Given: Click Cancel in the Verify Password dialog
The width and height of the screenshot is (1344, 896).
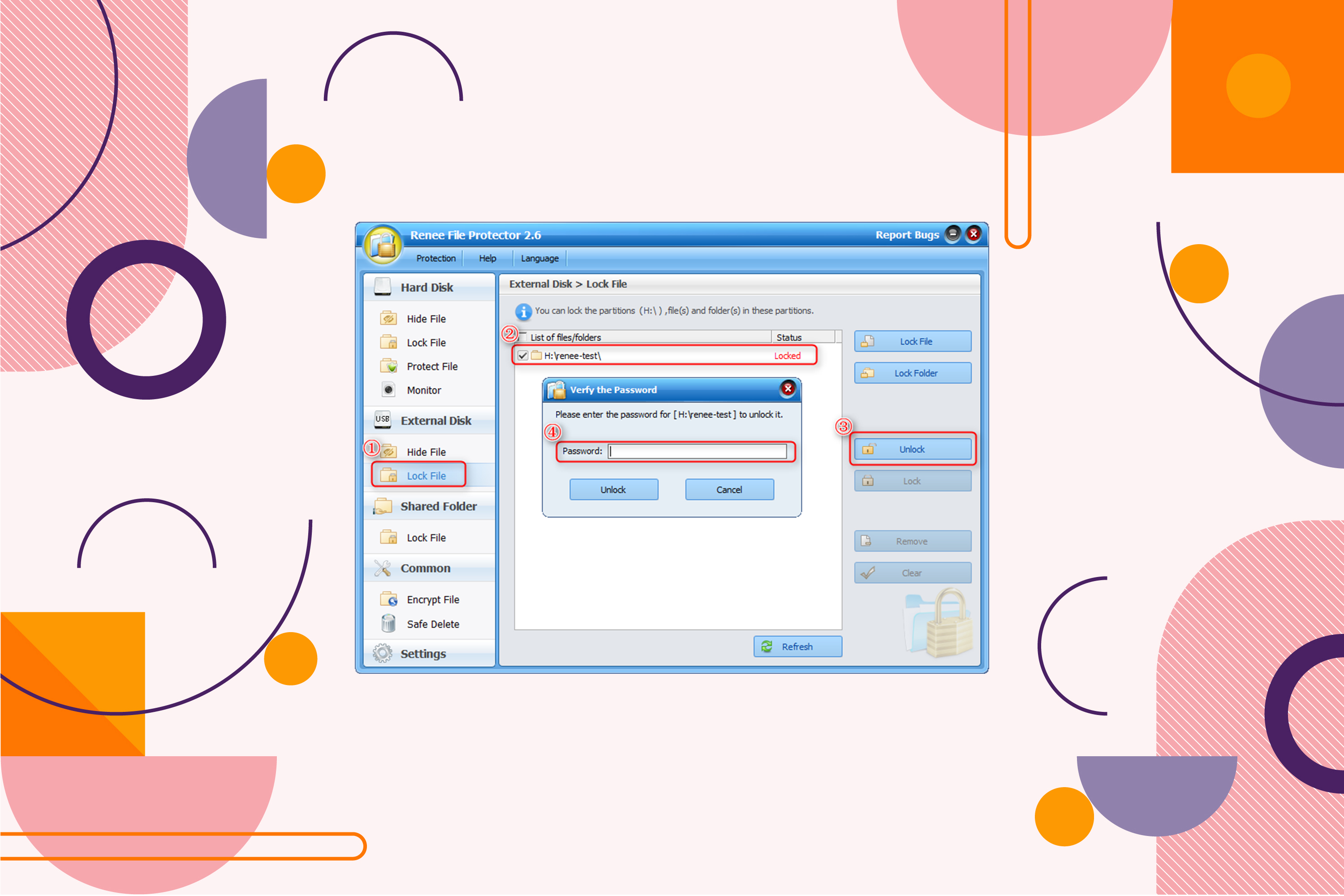Looking at the screenshot, I should (730, 490).
